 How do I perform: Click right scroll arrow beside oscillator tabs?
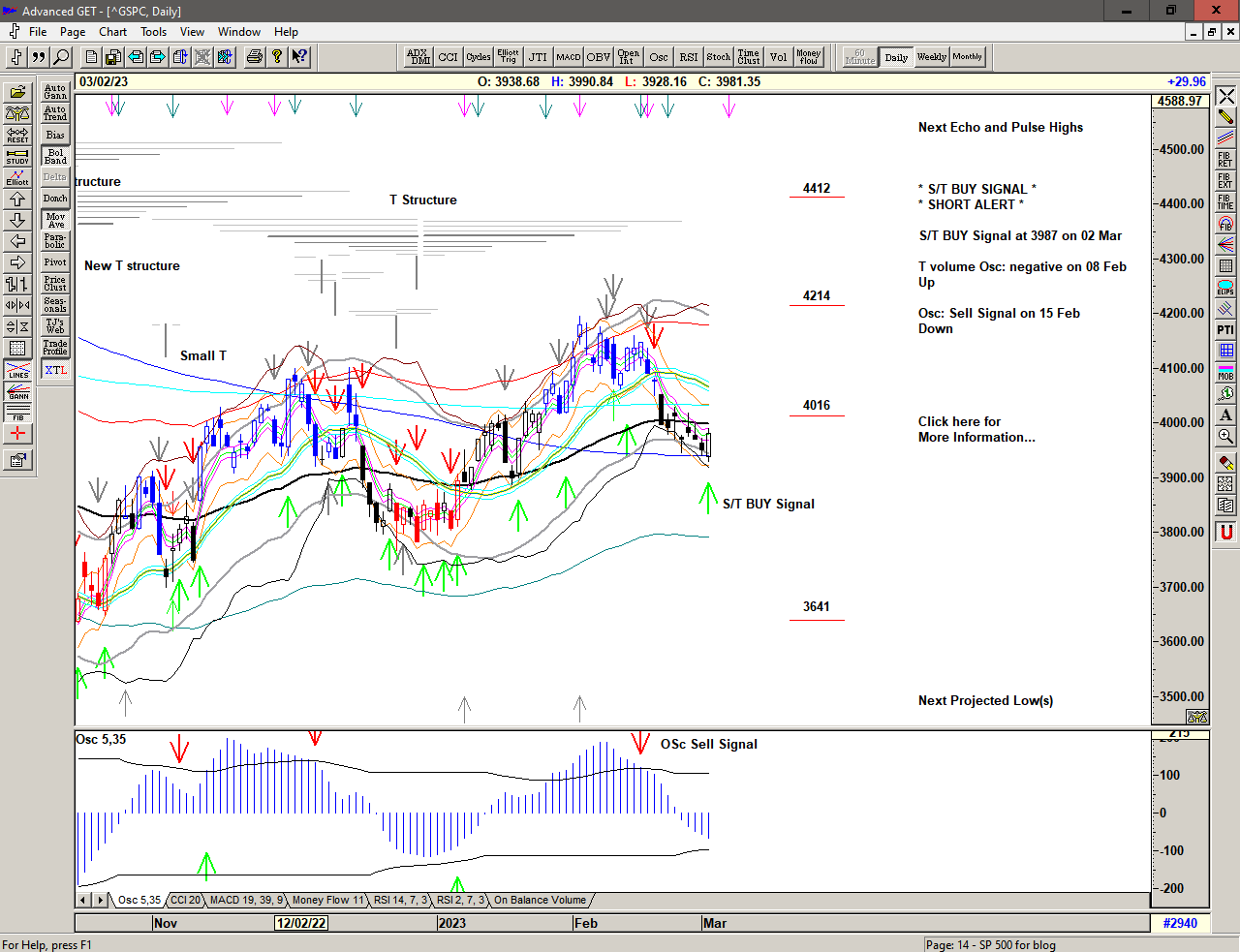click(x=100, y=901)
